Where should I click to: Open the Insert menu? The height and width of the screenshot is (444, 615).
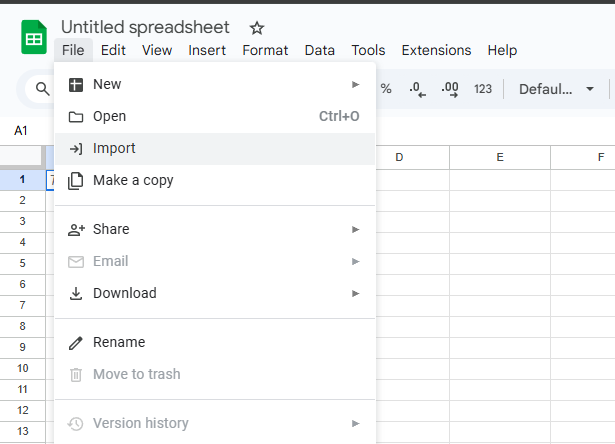point(207,50)
